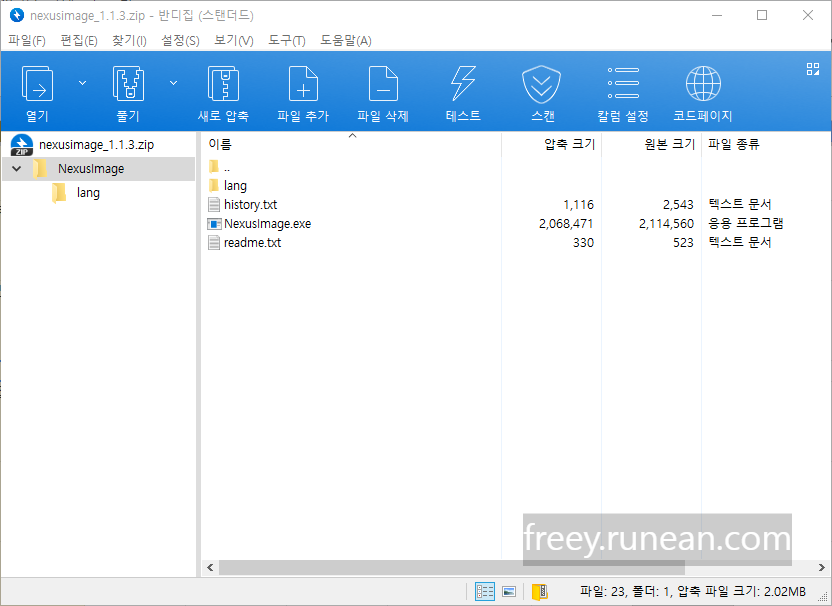Open the 도움말(A) menu

point(345,40)
